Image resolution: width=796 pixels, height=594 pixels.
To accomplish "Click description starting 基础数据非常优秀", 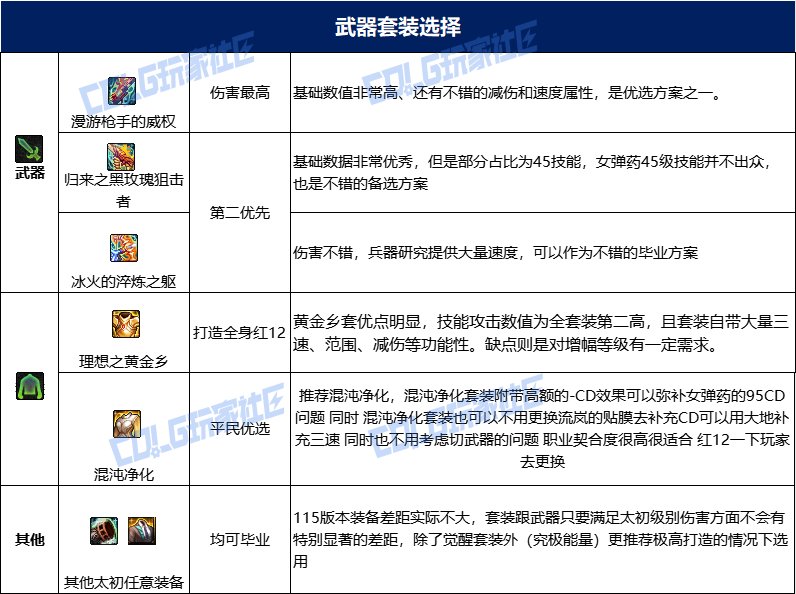I will tap(534, 173).
